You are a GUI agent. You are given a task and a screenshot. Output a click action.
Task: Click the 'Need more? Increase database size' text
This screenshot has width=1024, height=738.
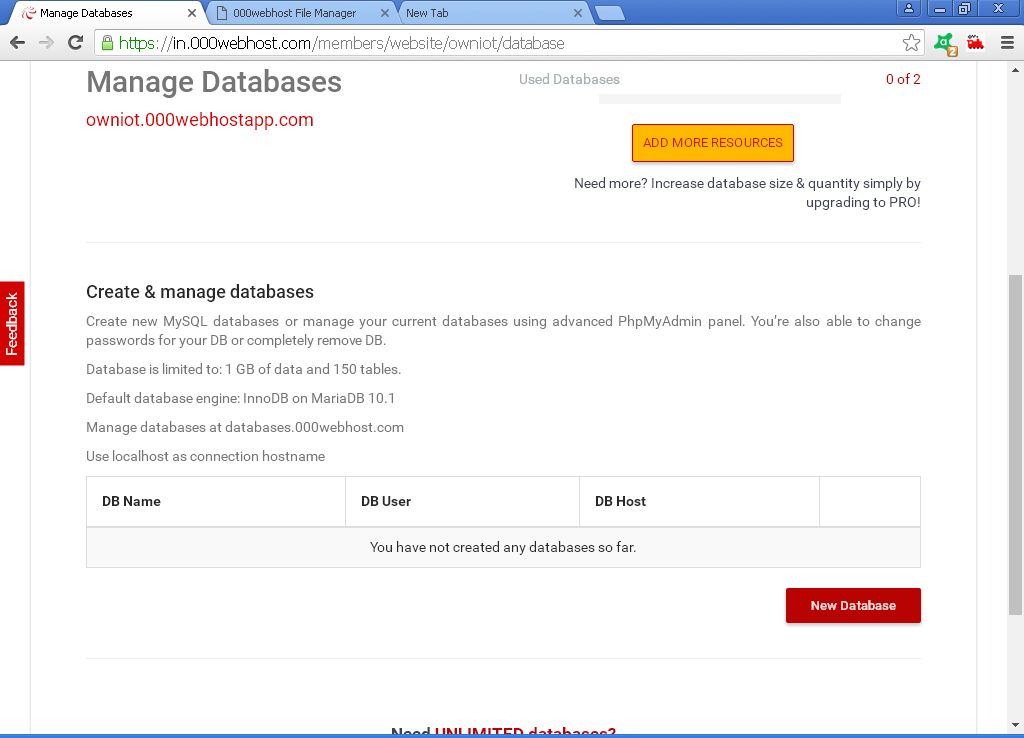click(747, 193)
